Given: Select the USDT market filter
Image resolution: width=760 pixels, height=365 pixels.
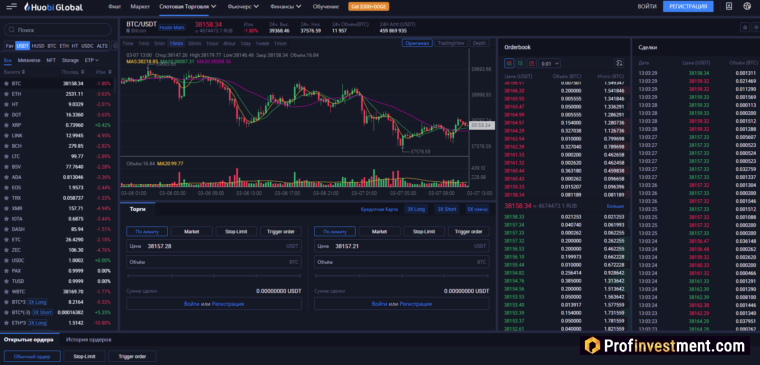Looking at the screenshot, I should coord(22,46).
